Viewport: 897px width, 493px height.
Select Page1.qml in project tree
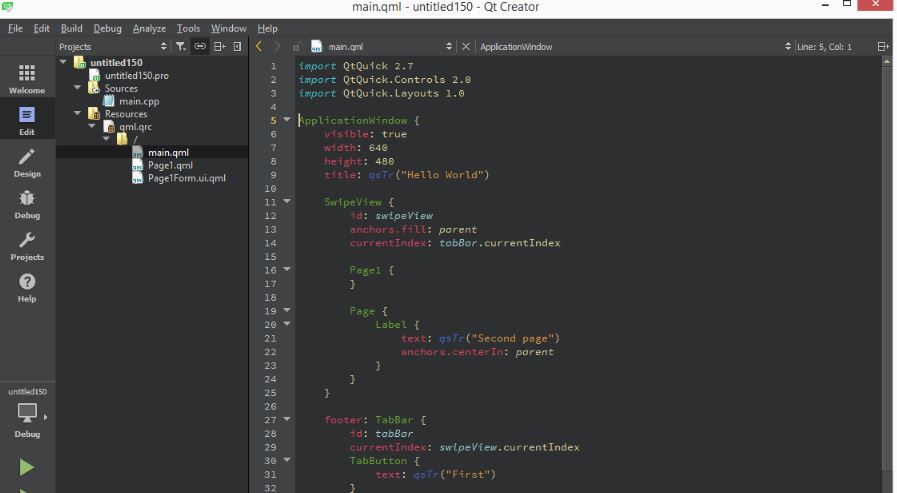click(x=170, y=165)
